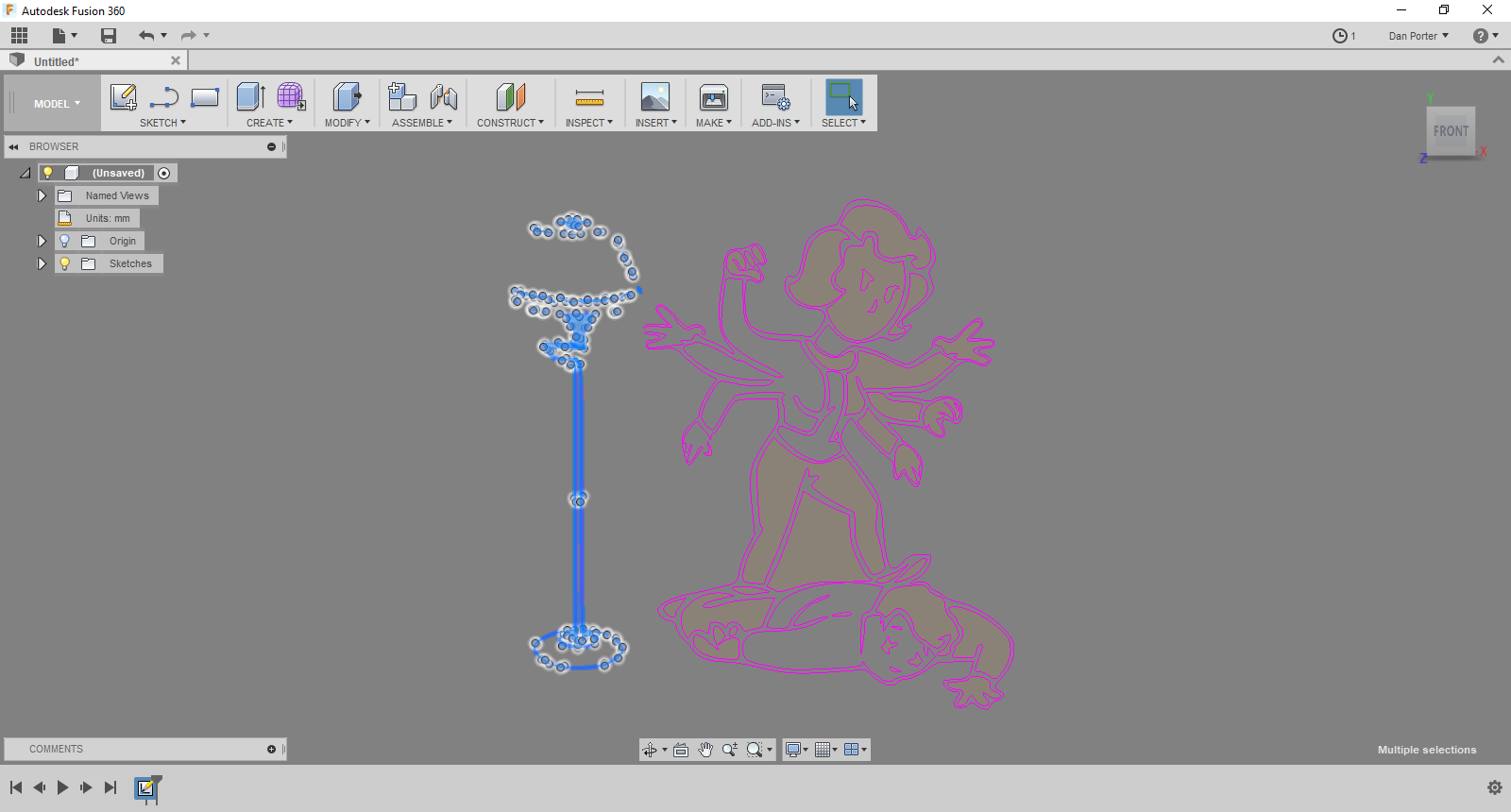Step timeline back one
Viewport: 1511px width, 812px height.
coord(40,787)
